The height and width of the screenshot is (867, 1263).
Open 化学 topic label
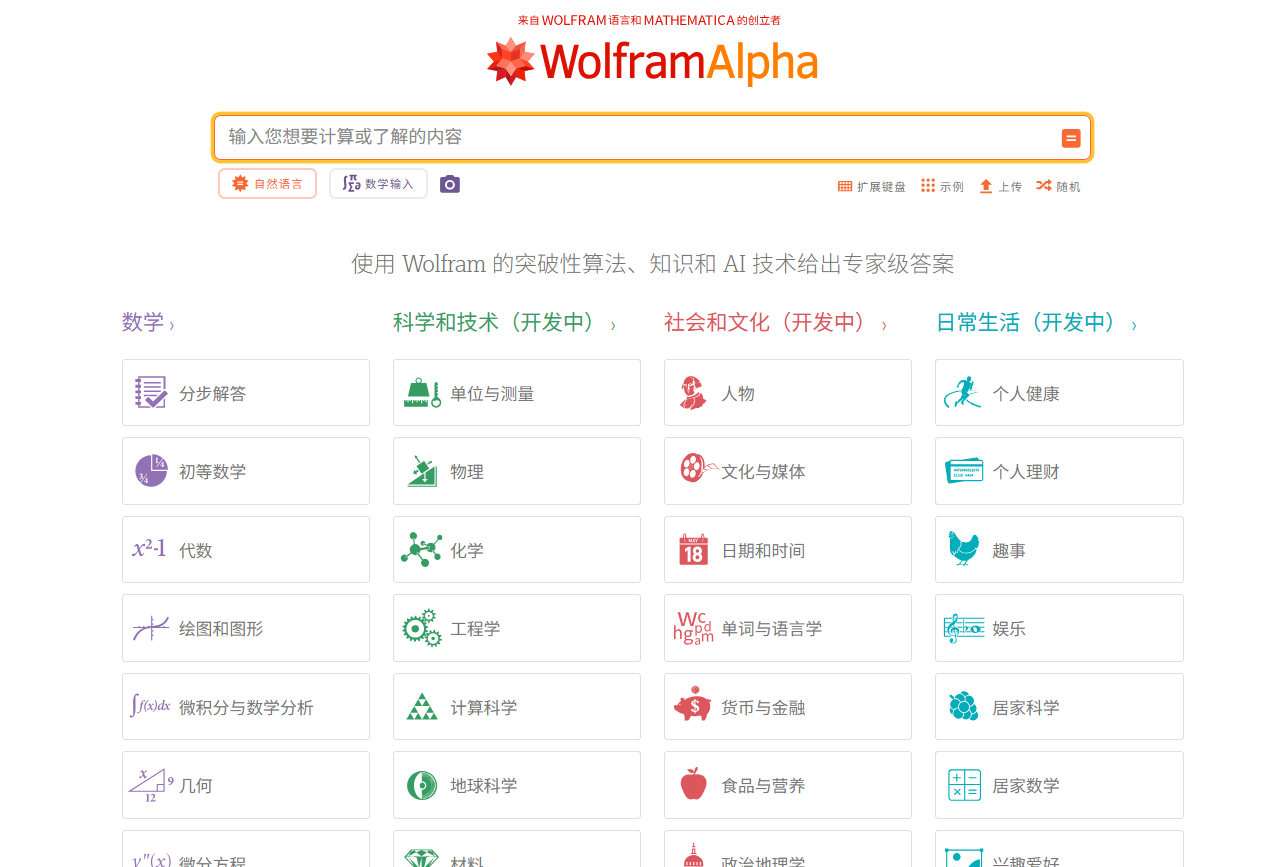[x=467, y=550]
